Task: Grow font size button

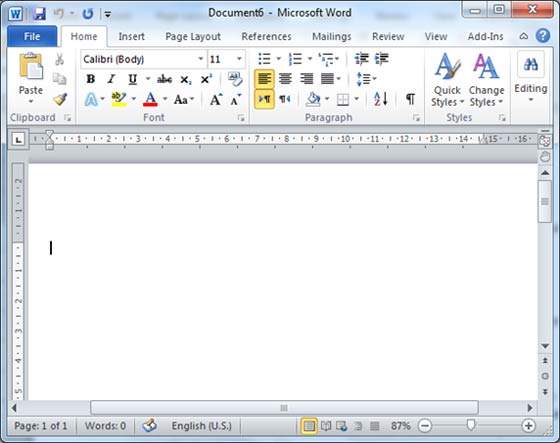Action: click(x=216, y=99)
